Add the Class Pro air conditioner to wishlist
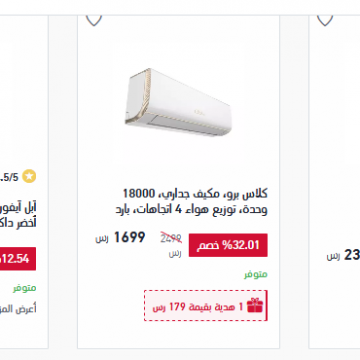Image resolution: width=360 pixels, height=360 pixels. pyautogui.click(x=94, y=20)
